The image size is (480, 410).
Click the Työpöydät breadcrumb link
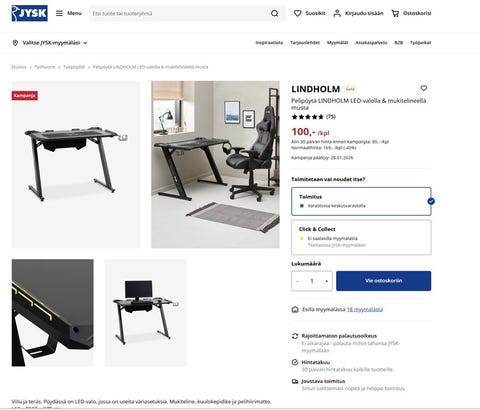pos(74,67)
